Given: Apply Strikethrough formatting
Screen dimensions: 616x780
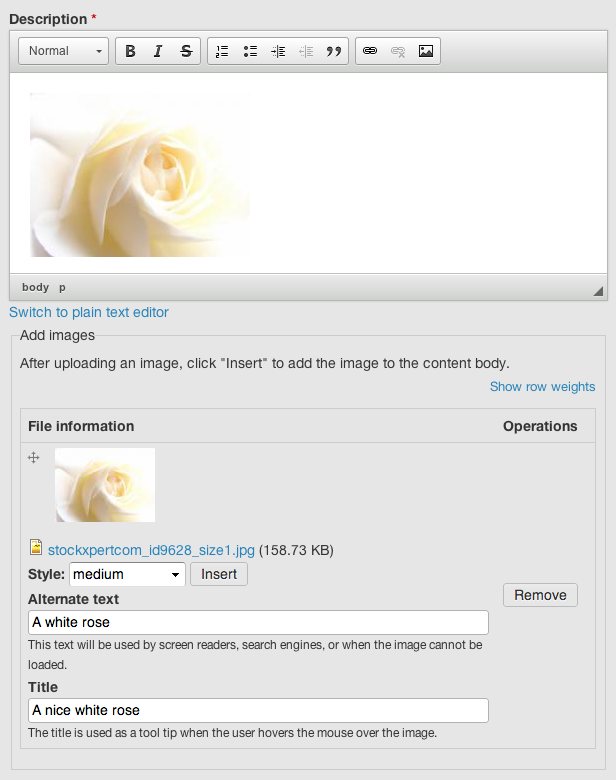Looking at the screenshot, I should point(186,51).
